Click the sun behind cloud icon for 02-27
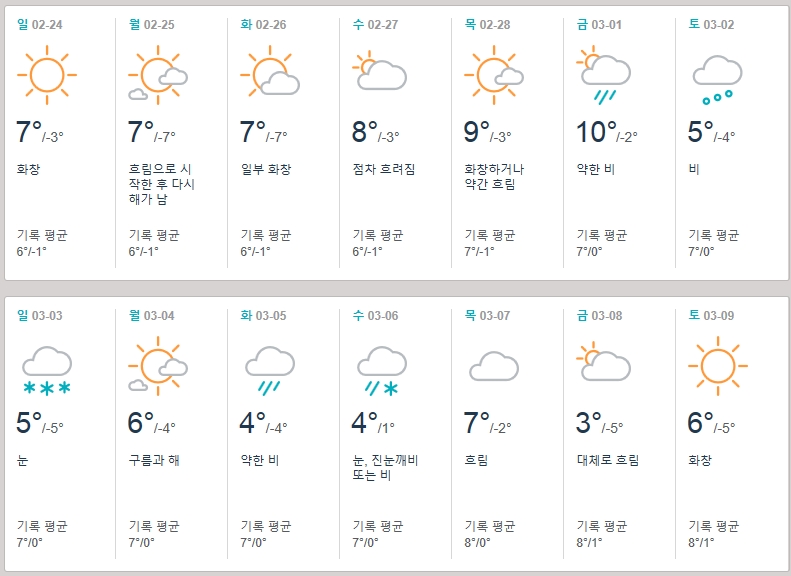This screenshot has width=791, height=576. pos(379,70)
